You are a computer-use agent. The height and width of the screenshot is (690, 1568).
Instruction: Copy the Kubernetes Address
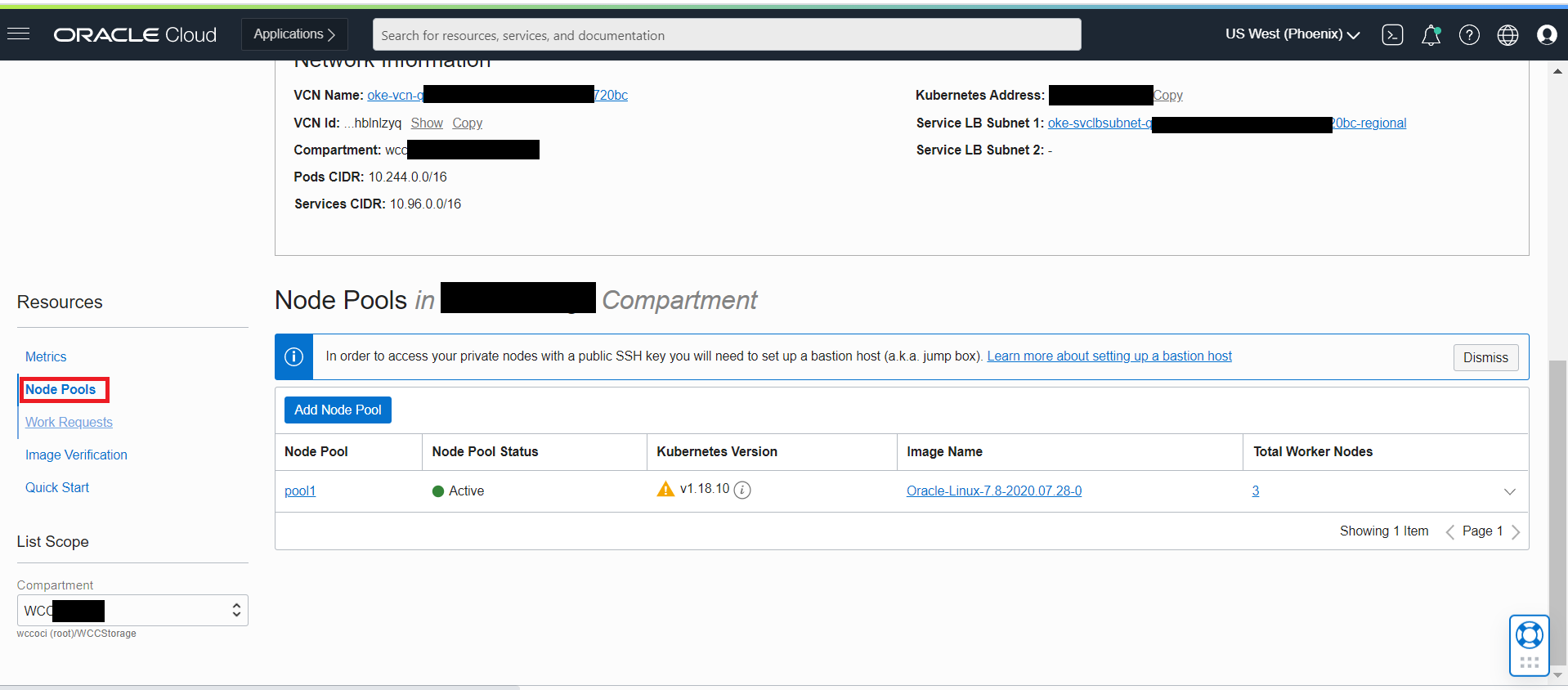click(x=1168, y=95)
